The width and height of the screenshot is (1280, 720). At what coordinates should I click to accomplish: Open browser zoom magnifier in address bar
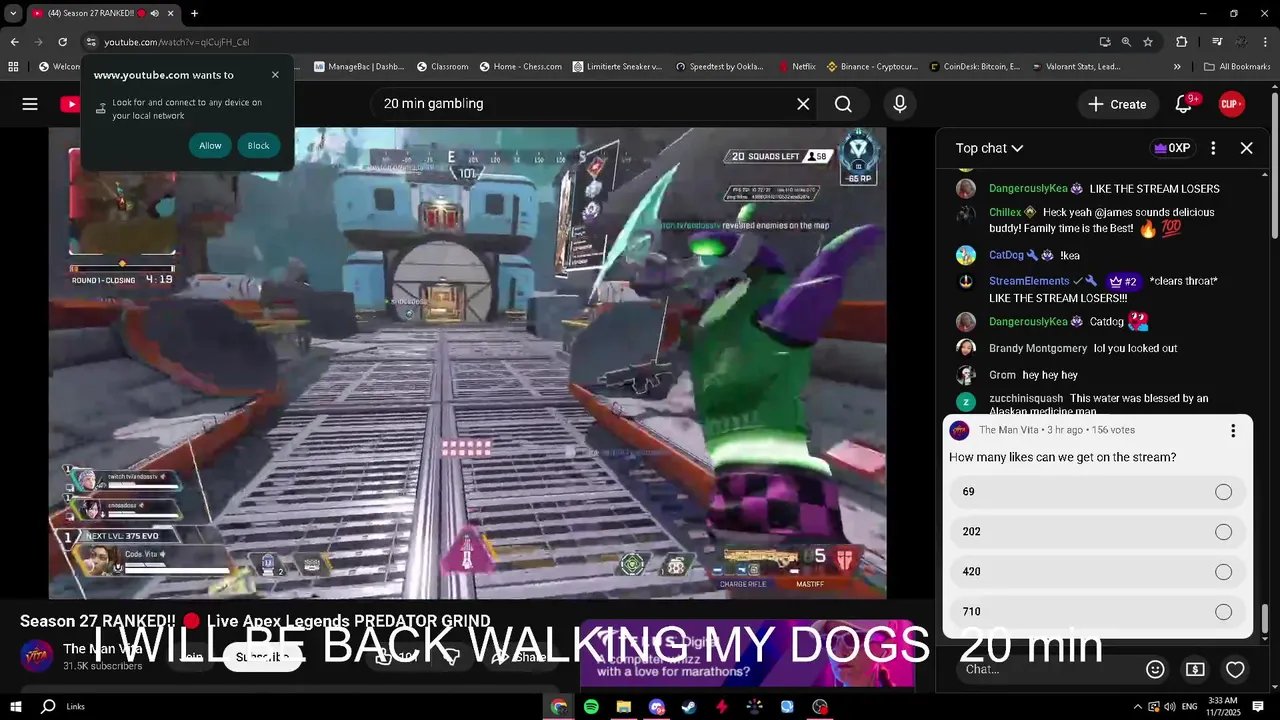[1126, 42]
